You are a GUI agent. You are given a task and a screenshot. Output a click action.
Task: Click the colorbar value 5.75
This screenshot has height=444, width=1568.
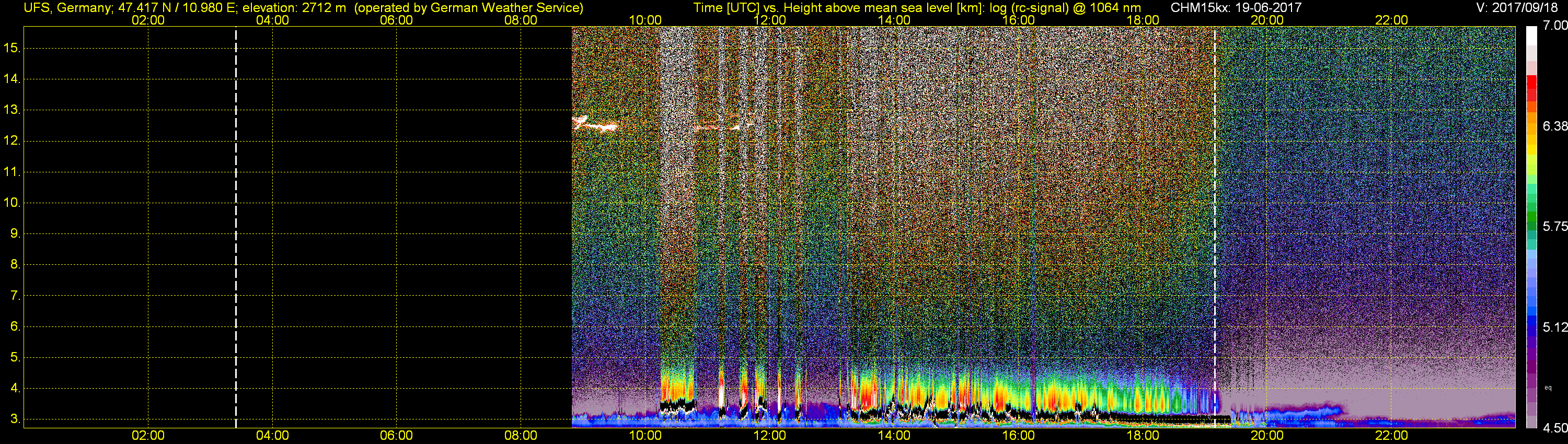click(1554, 226)
